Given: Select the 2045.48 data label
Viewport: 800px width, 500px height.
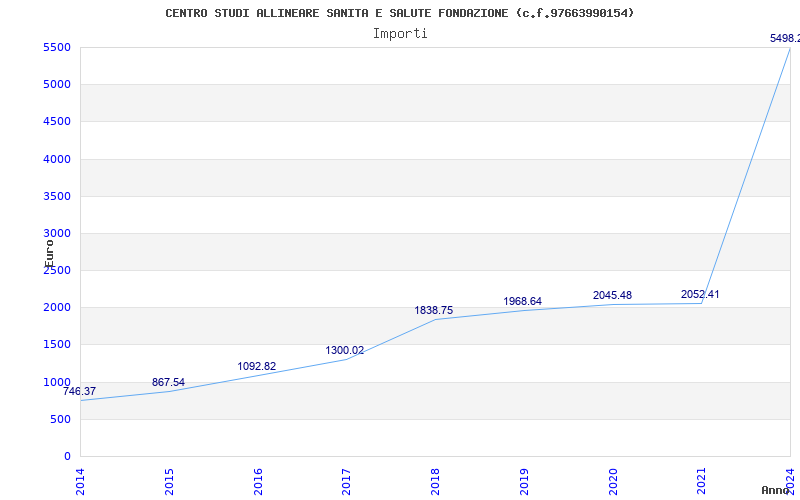Looking at the screenshot, I should [x=612, y=295].
